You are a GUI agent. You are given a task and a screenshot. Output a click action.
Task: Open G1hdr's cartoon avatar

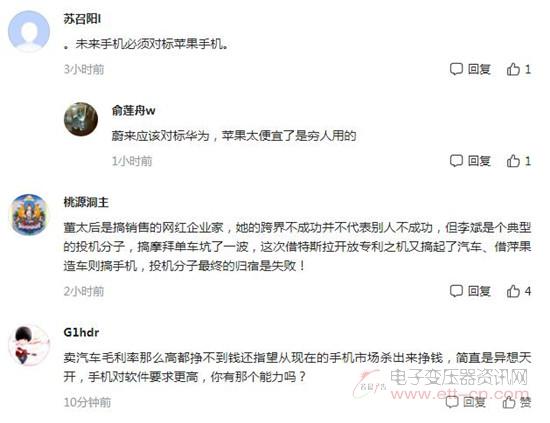click(x=29, y=345)
